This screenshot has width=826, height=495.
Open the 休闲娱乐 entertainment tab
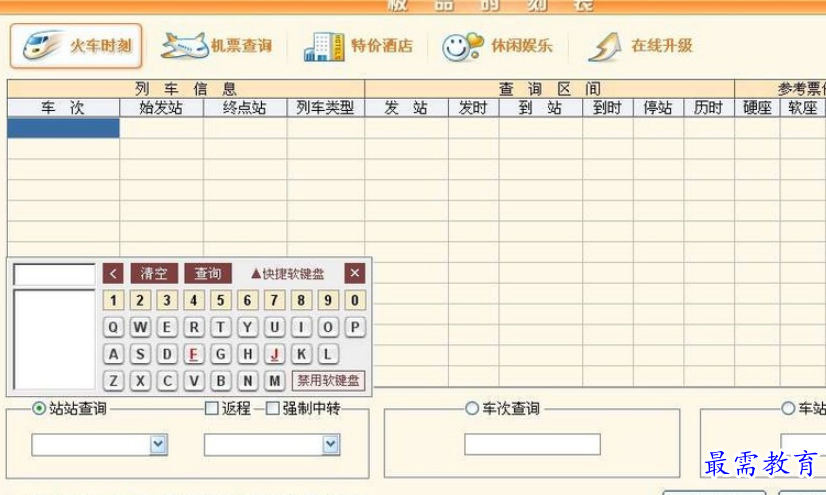click(x=497, y=46)
